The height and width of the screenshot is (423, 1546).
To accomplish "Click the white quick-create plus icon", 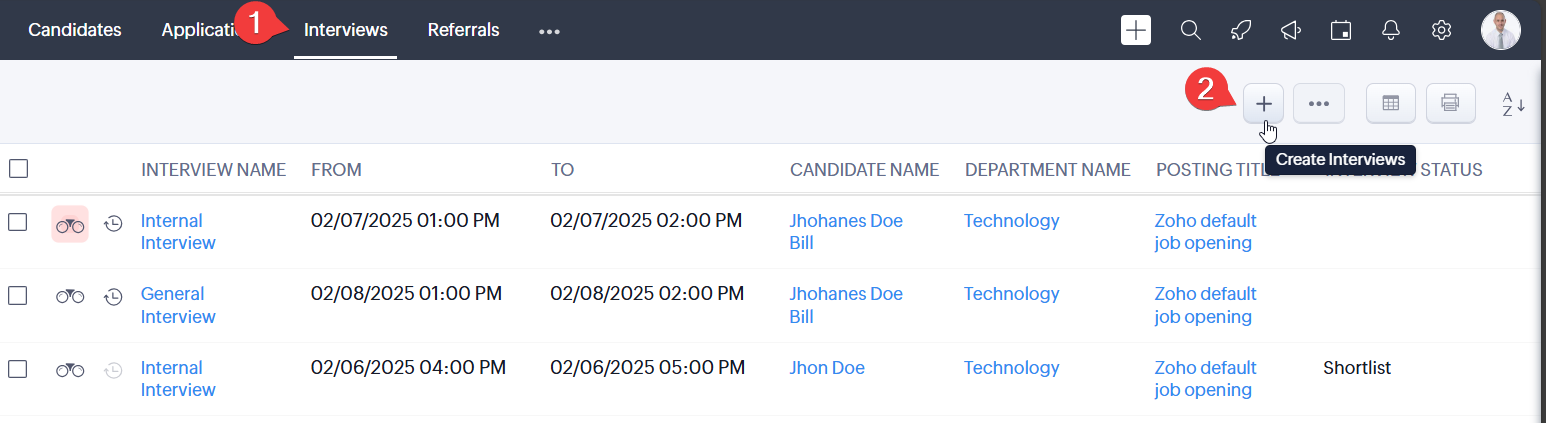I will click(x=1136, y=30).
